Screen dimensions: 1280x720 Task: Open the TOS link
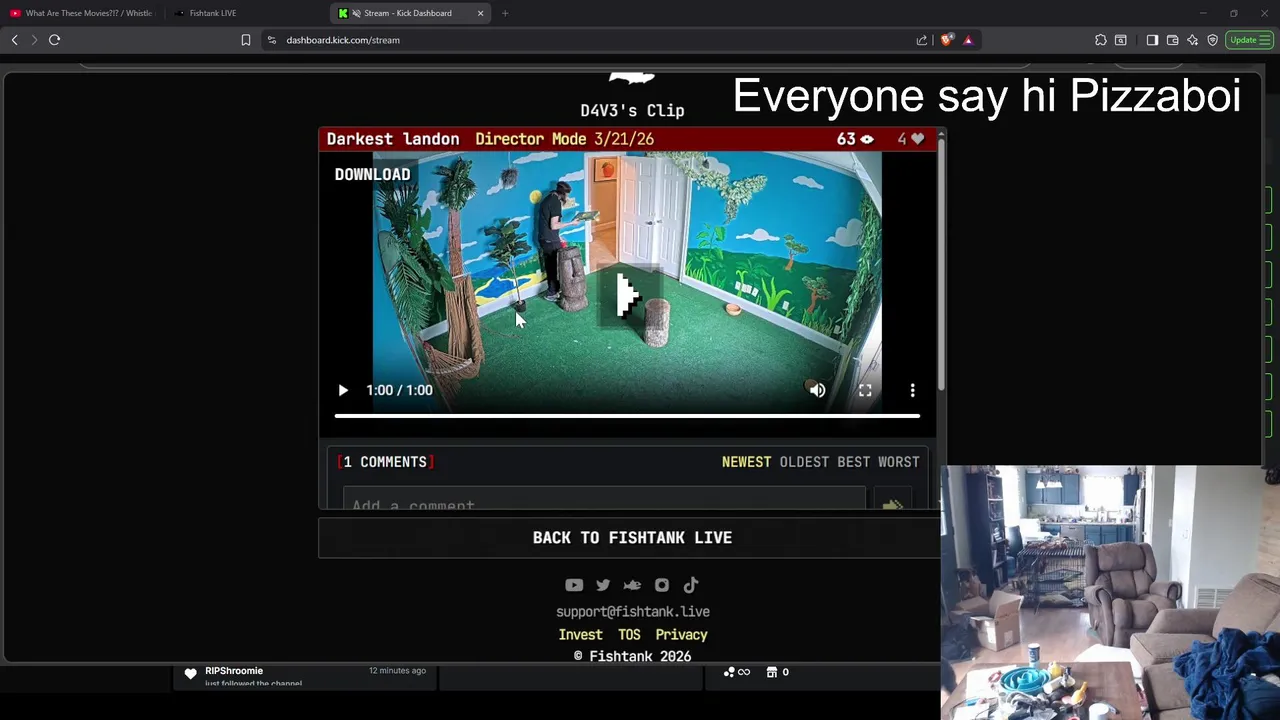(629, 635)
